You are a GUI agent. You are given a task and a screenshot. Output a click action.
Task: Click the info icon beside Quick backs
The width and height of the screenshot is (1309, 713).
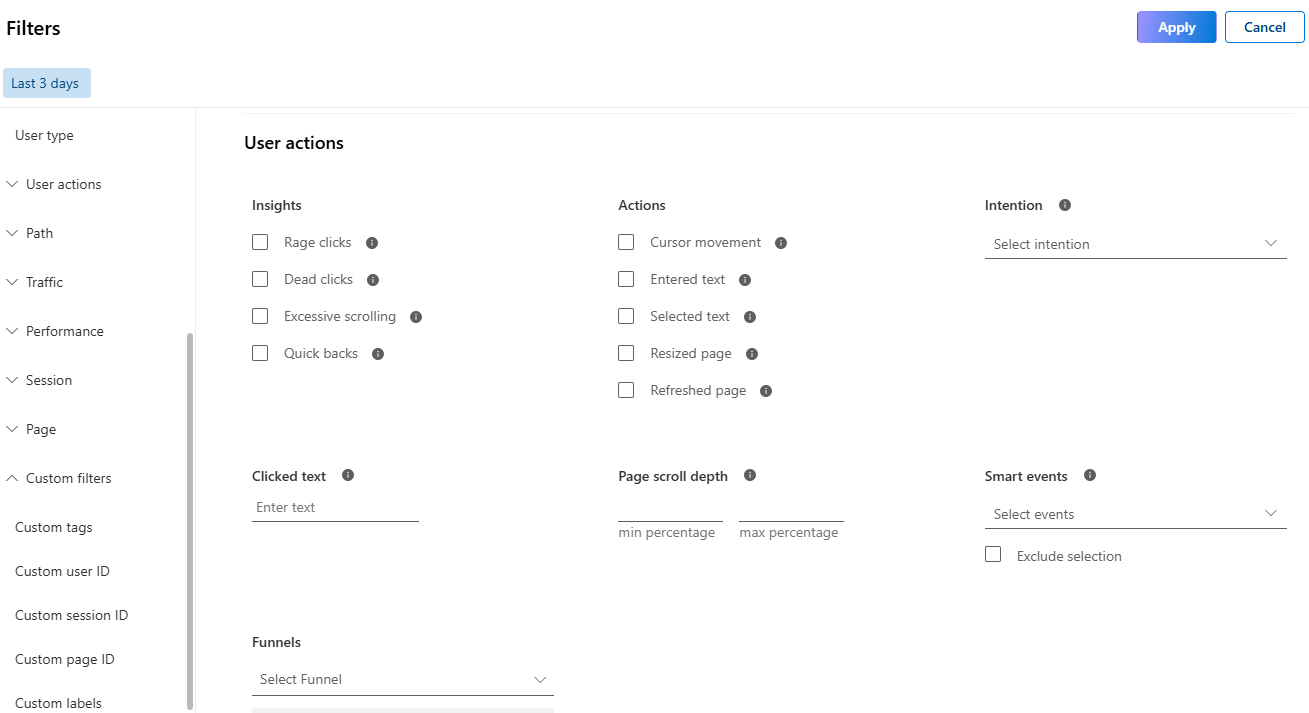coord(378,354)
